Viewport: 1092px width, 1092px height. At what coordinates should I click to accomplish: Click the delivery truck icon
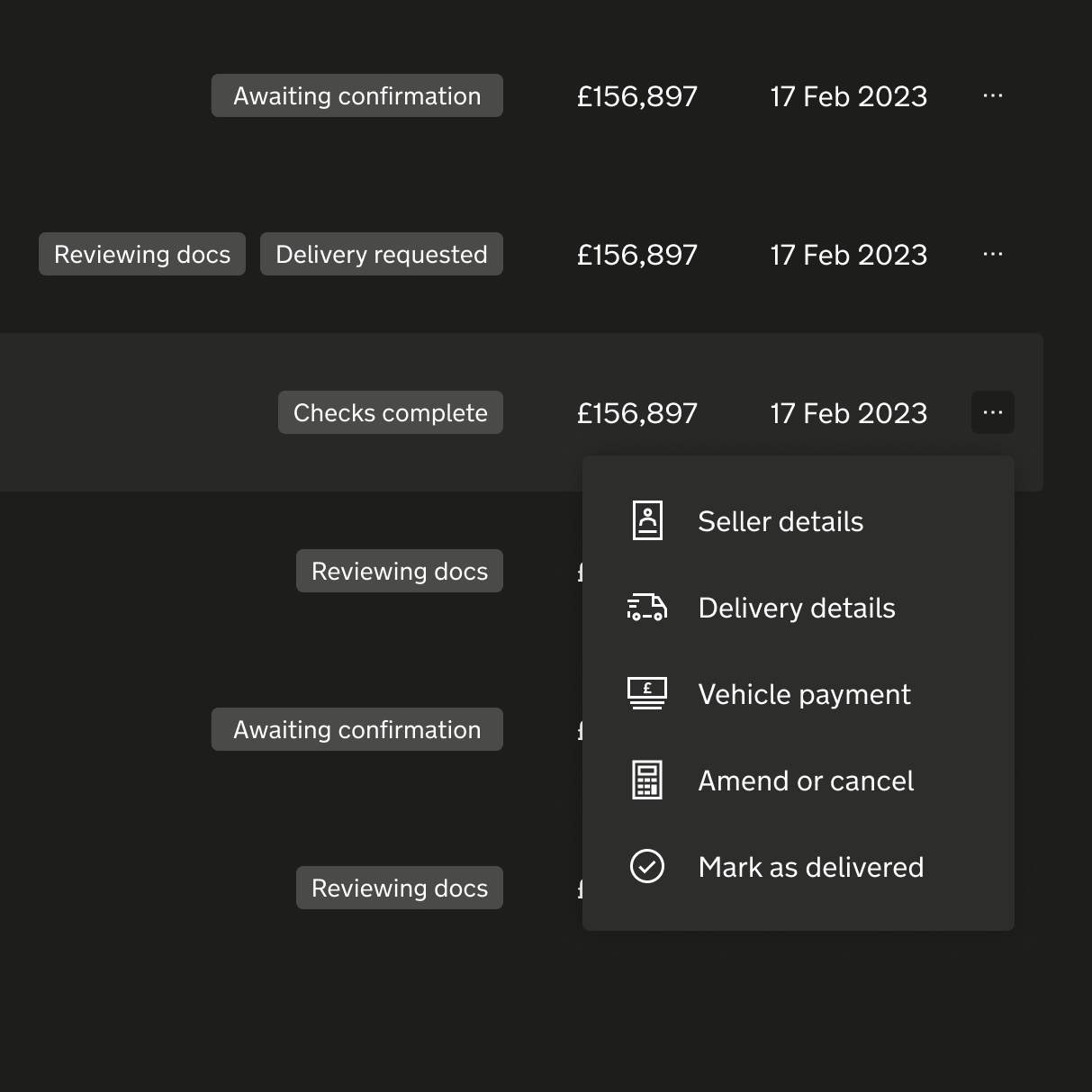click(647, 608)
